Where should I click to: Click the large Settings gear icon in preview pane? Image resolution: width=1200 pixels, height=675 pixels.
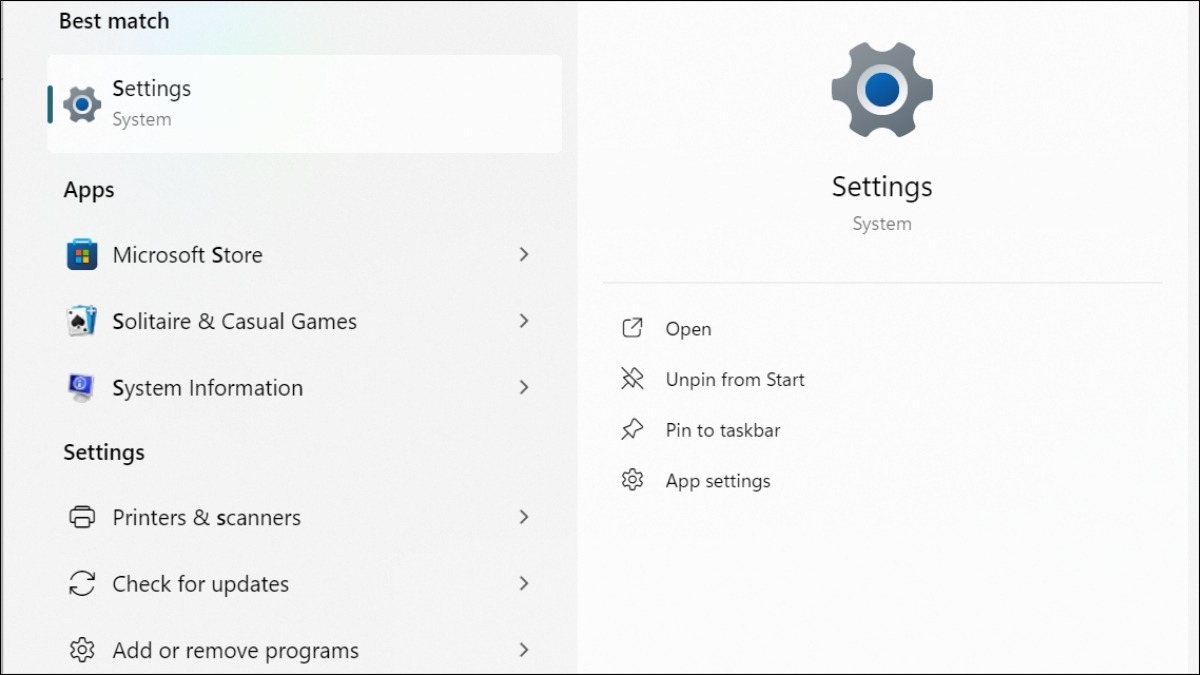click(x=882, y=90)
